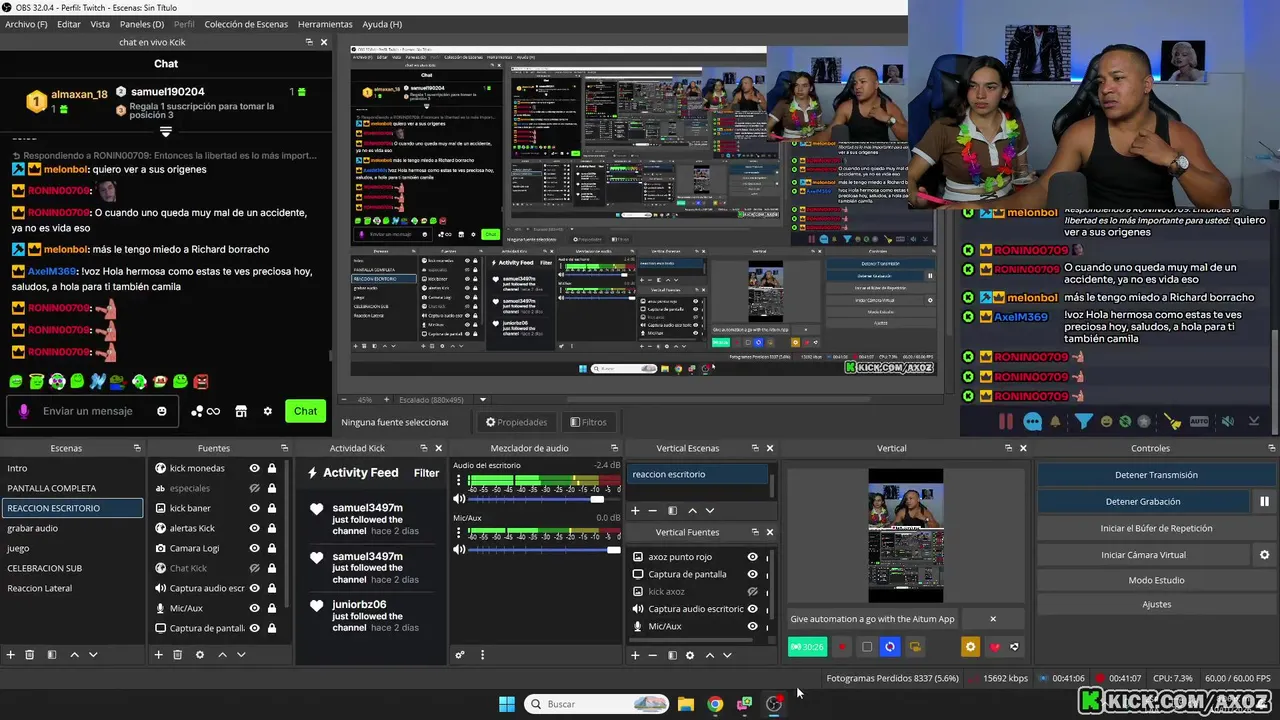
Task: Float the Mezclador de audio dock
Action: coord(614,448)
